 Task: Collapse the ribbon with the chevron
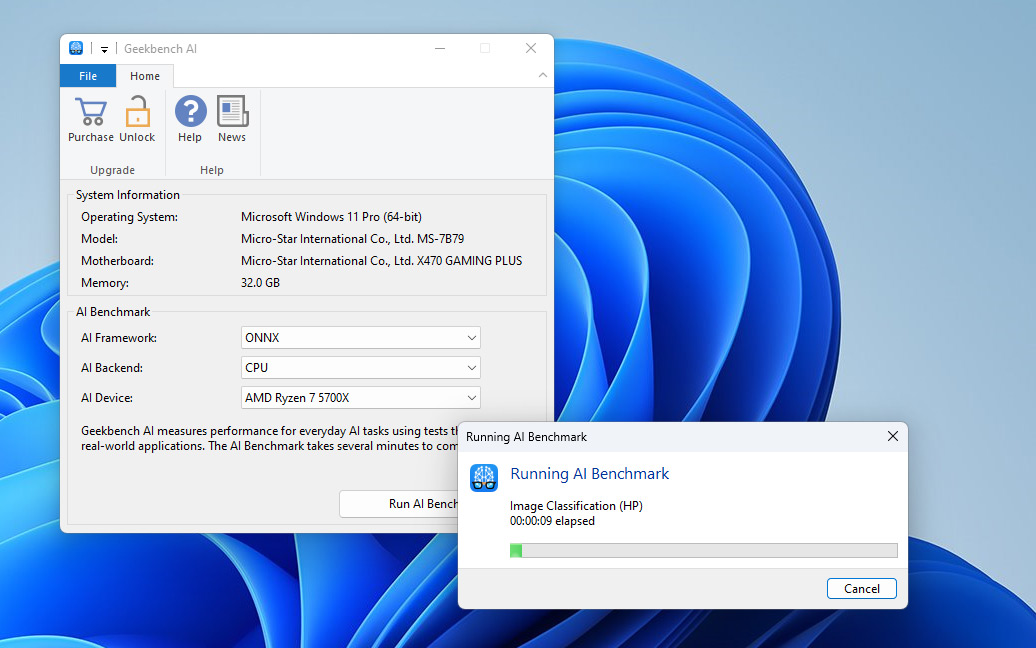tap(542, 75)
